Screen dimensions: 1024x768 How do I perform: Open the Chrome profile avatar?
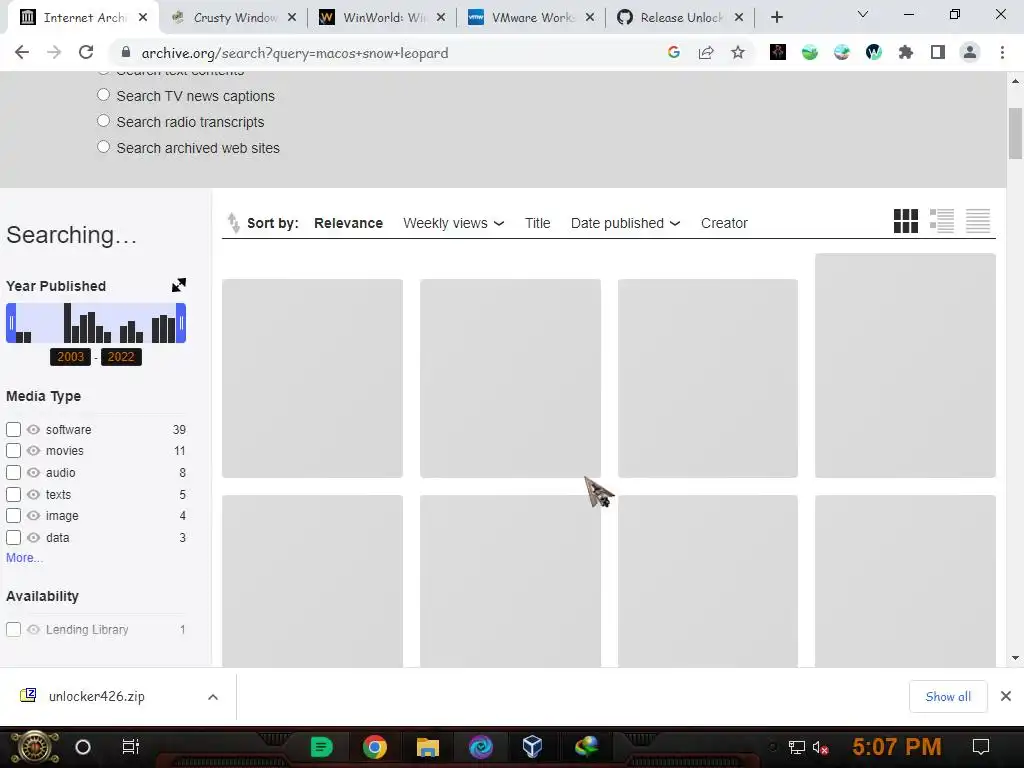(x=970, y=53)
